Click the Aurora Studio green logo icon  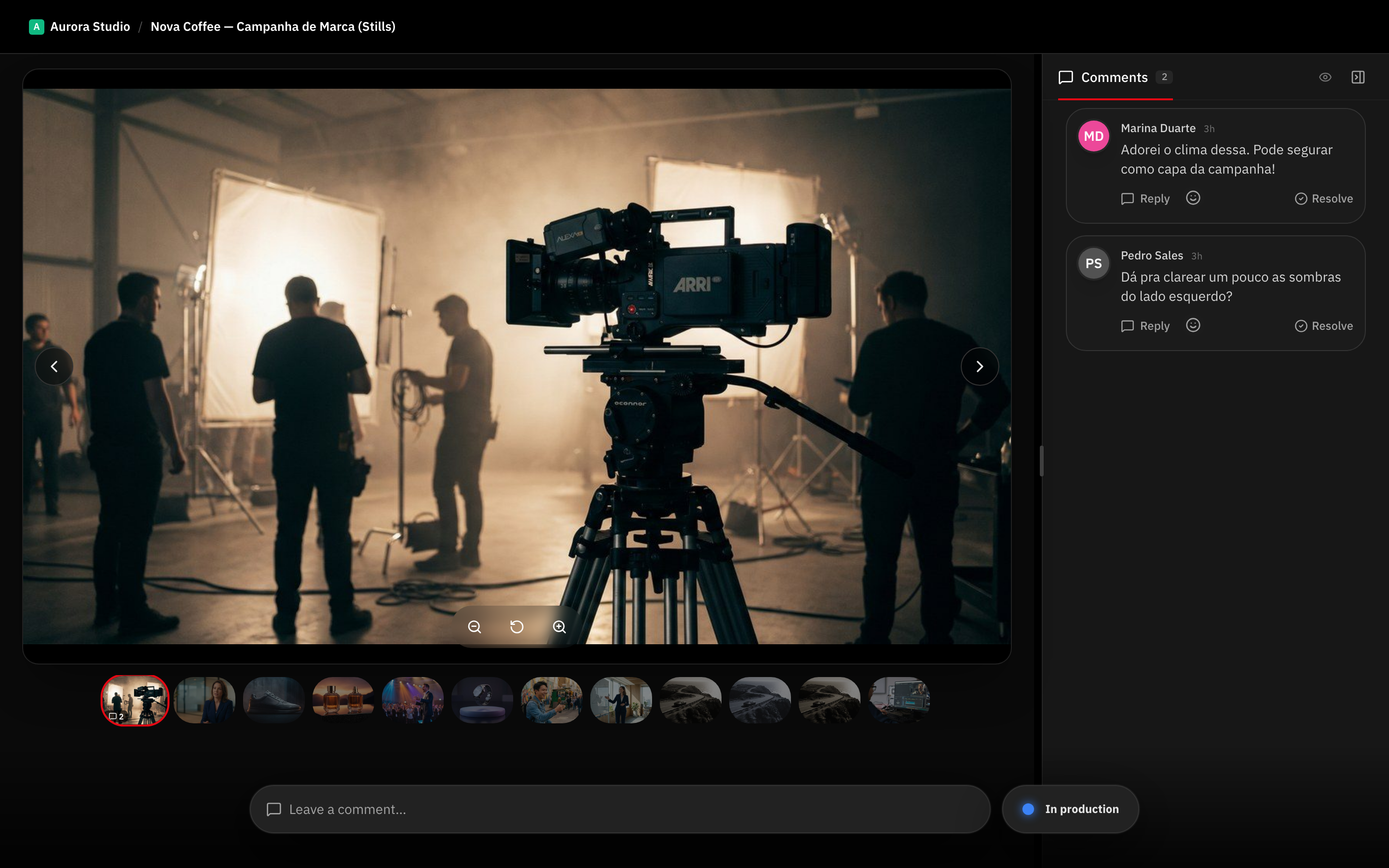[x=36, y=27]
